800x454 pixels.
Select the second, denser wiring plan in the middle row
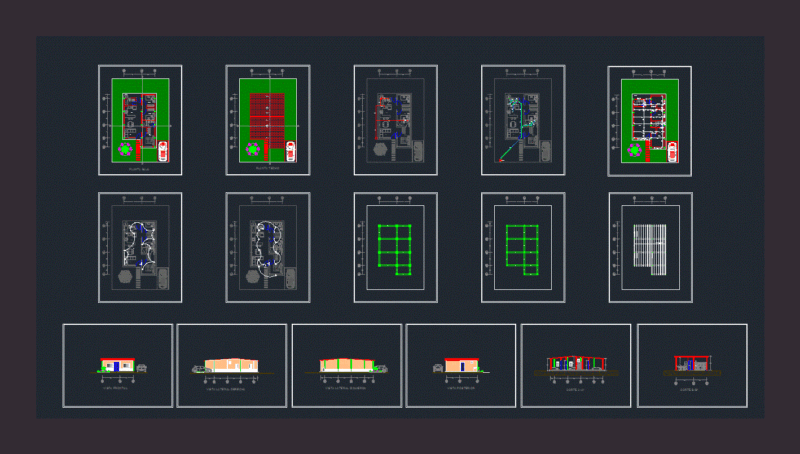[x=268, y=247]
